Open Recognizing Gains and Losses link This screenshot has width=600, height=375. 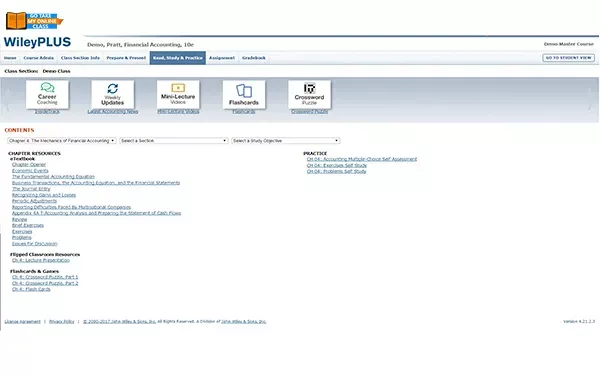pos(44,195)
